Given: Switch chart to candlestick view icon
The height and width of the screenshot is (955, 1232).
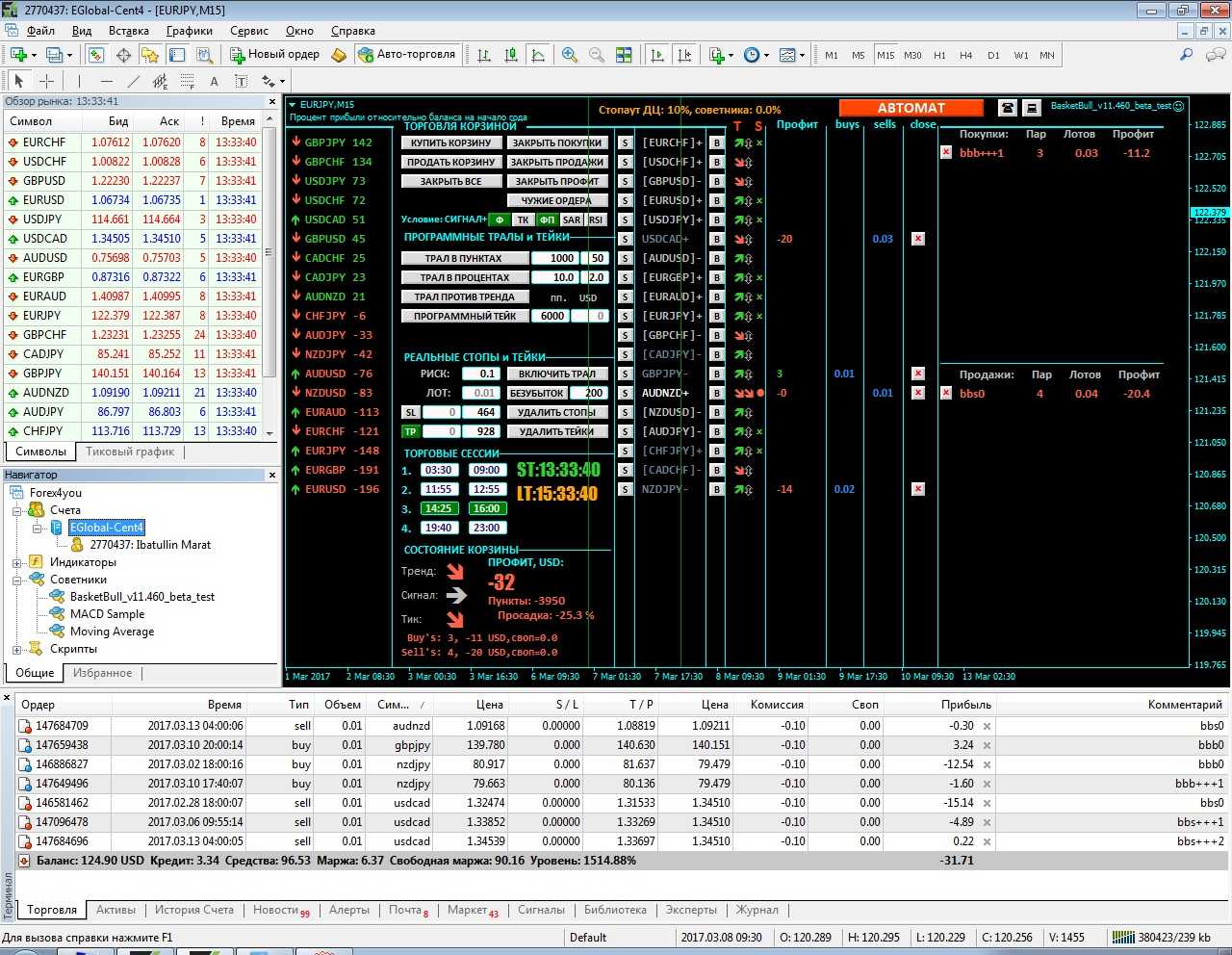Looking at the screenshot, I should [511, 55].
